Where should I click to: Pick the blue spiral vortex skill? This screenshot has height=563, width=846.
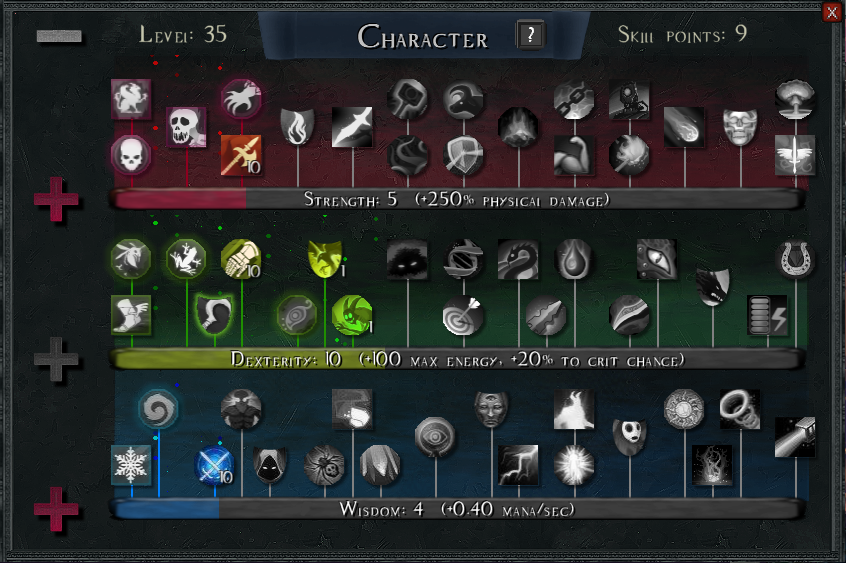click(x=158, y=410)
